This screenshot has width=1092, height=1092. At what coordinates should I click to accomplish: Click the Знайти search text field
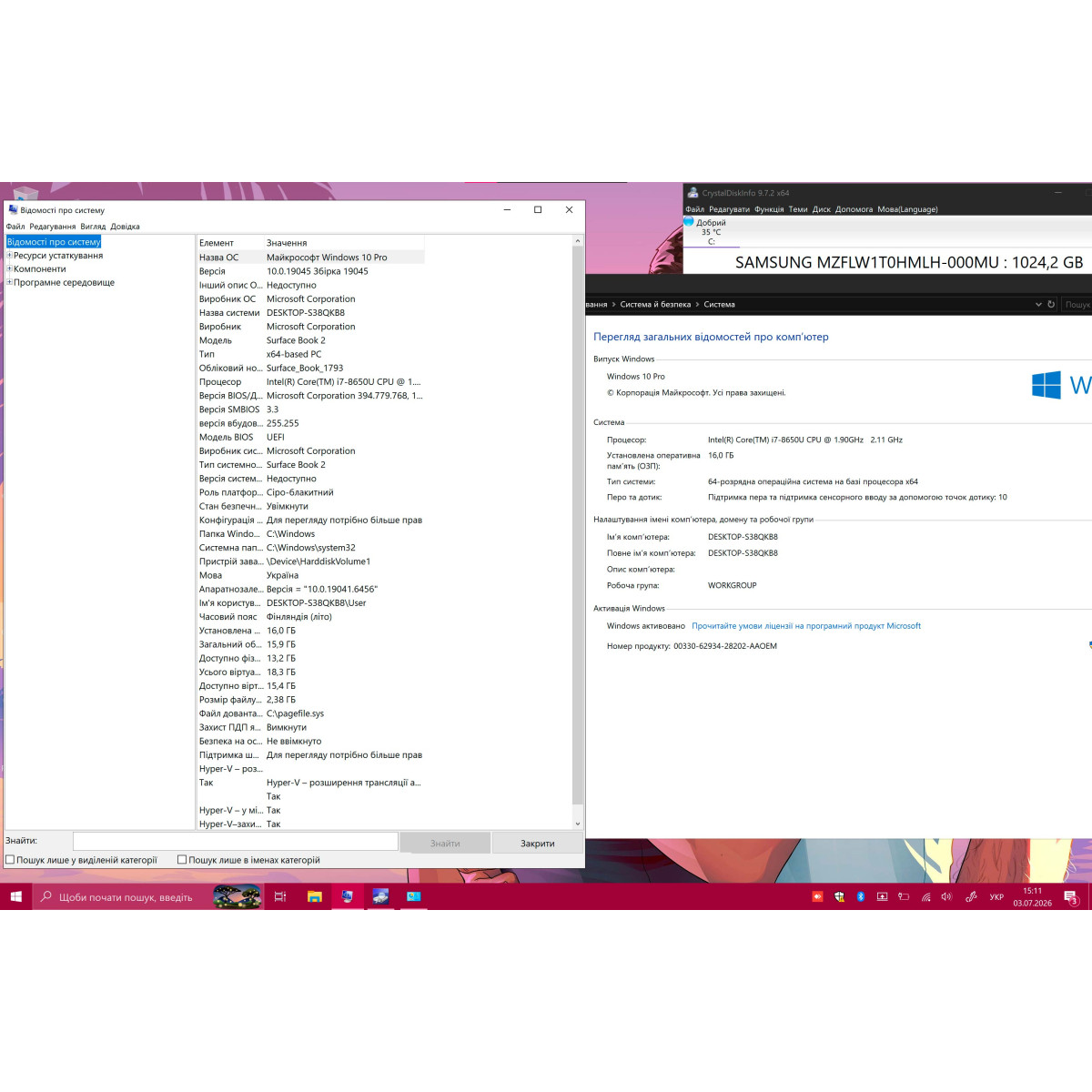236,842
